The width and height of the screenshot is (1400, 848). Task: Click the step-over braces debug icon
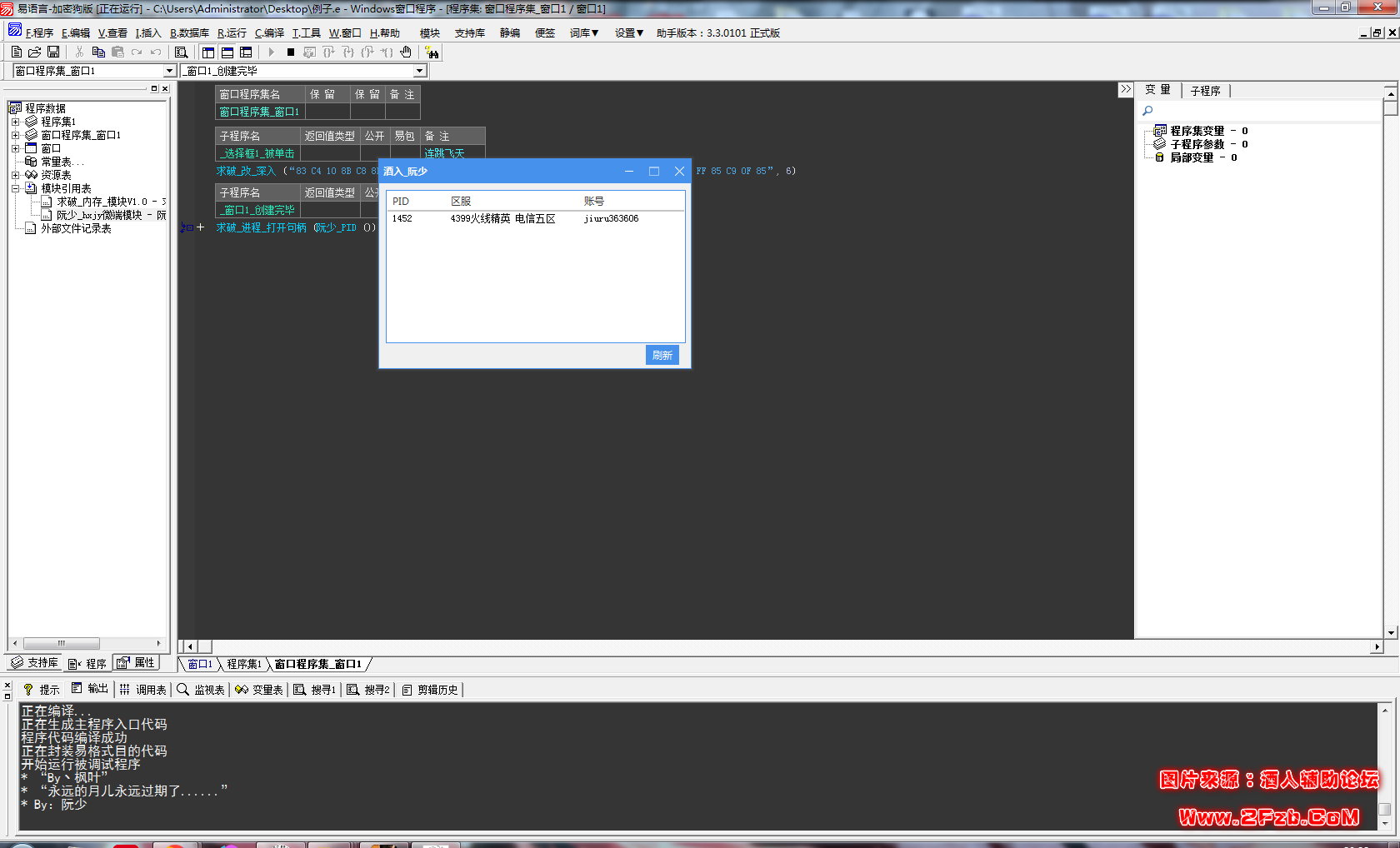[x=329, y=52]
